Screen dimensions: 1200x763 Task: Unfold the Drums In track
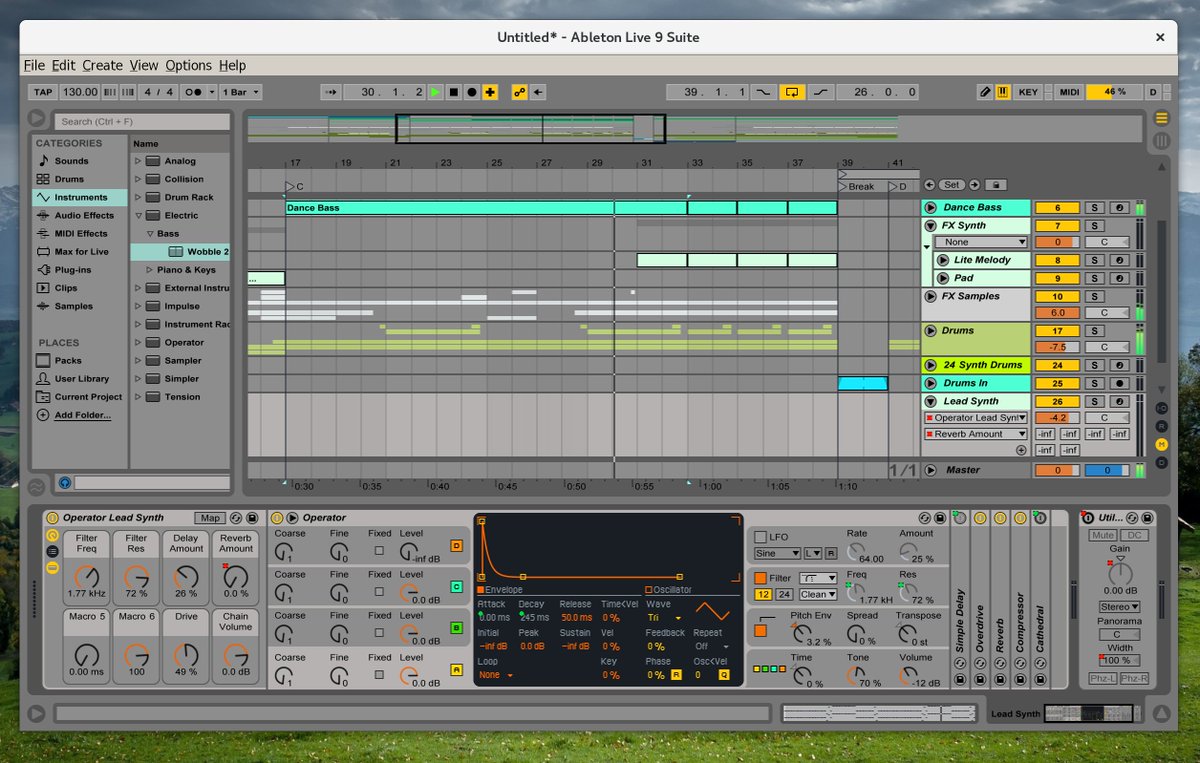point(931,383)
